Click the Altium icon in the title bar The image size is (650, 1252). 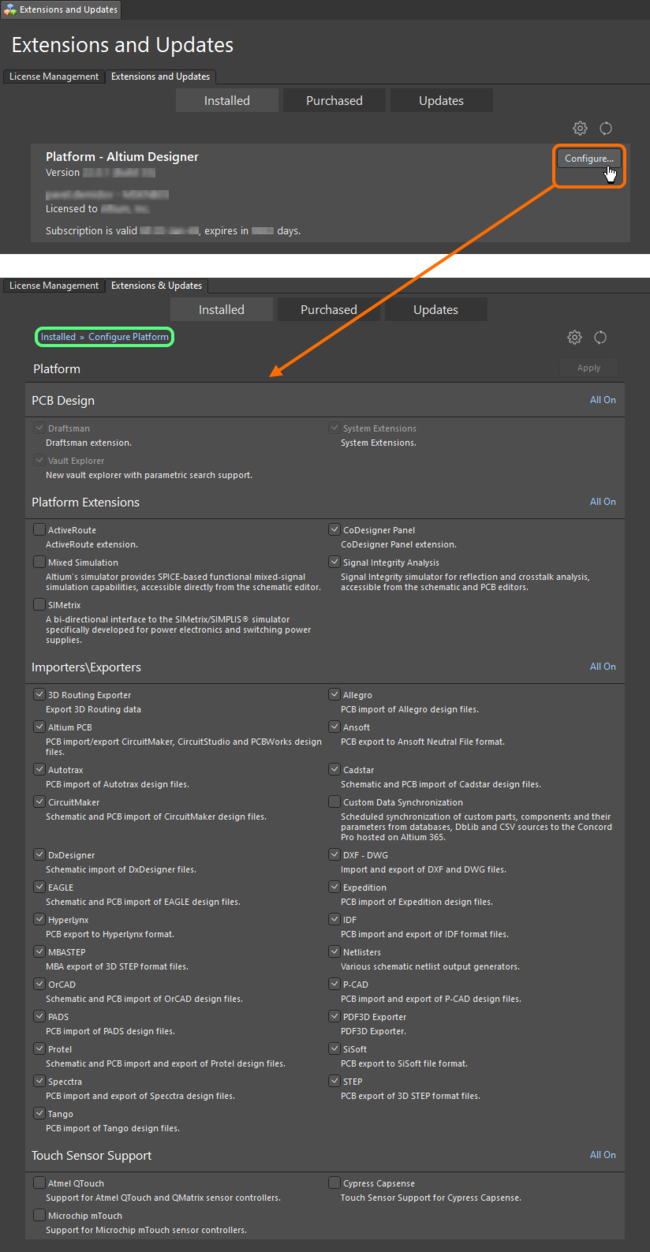click(x=8, y=10)
